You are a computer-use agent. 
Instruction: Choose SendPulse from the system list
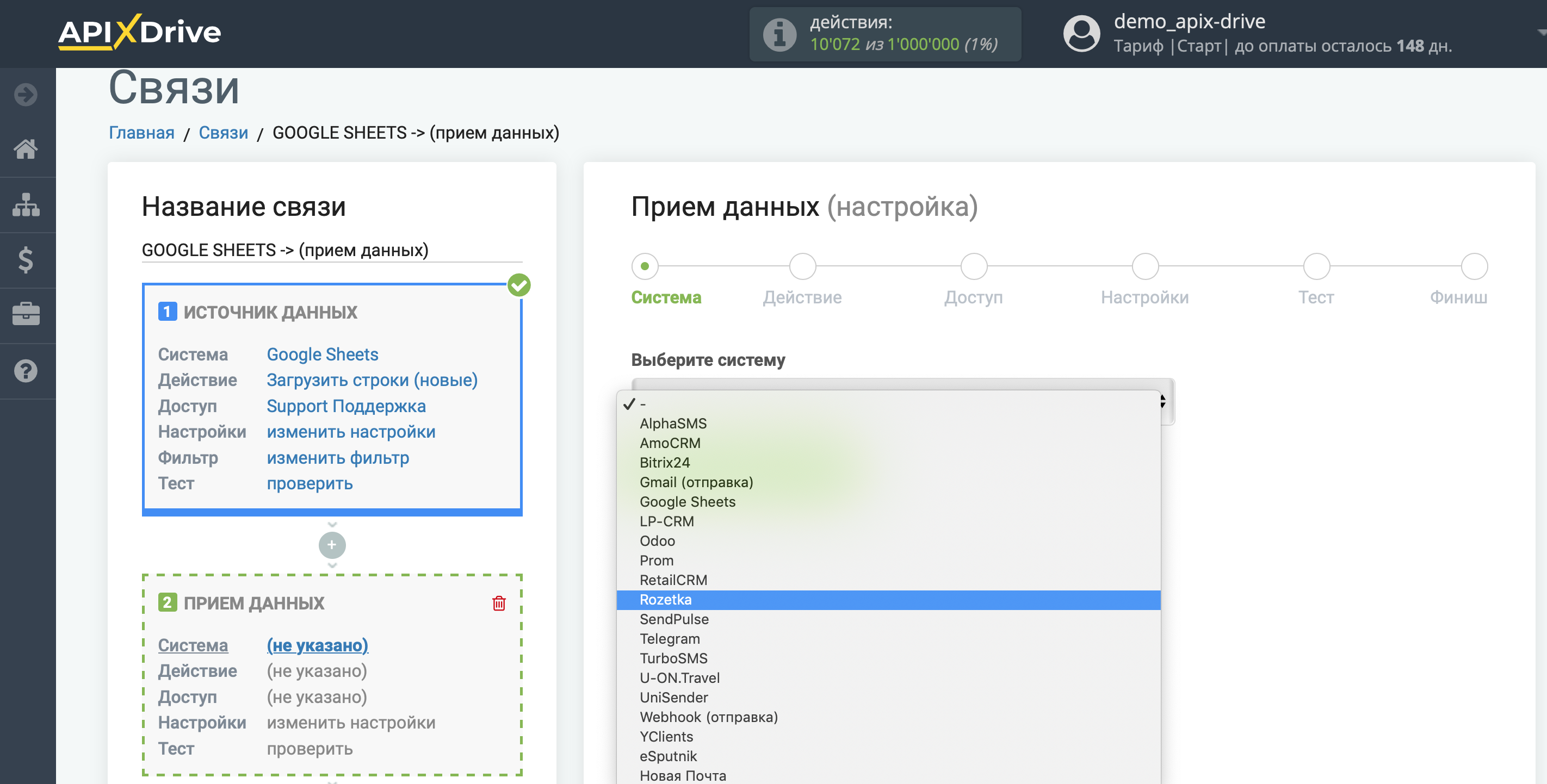tap(888, 619)
